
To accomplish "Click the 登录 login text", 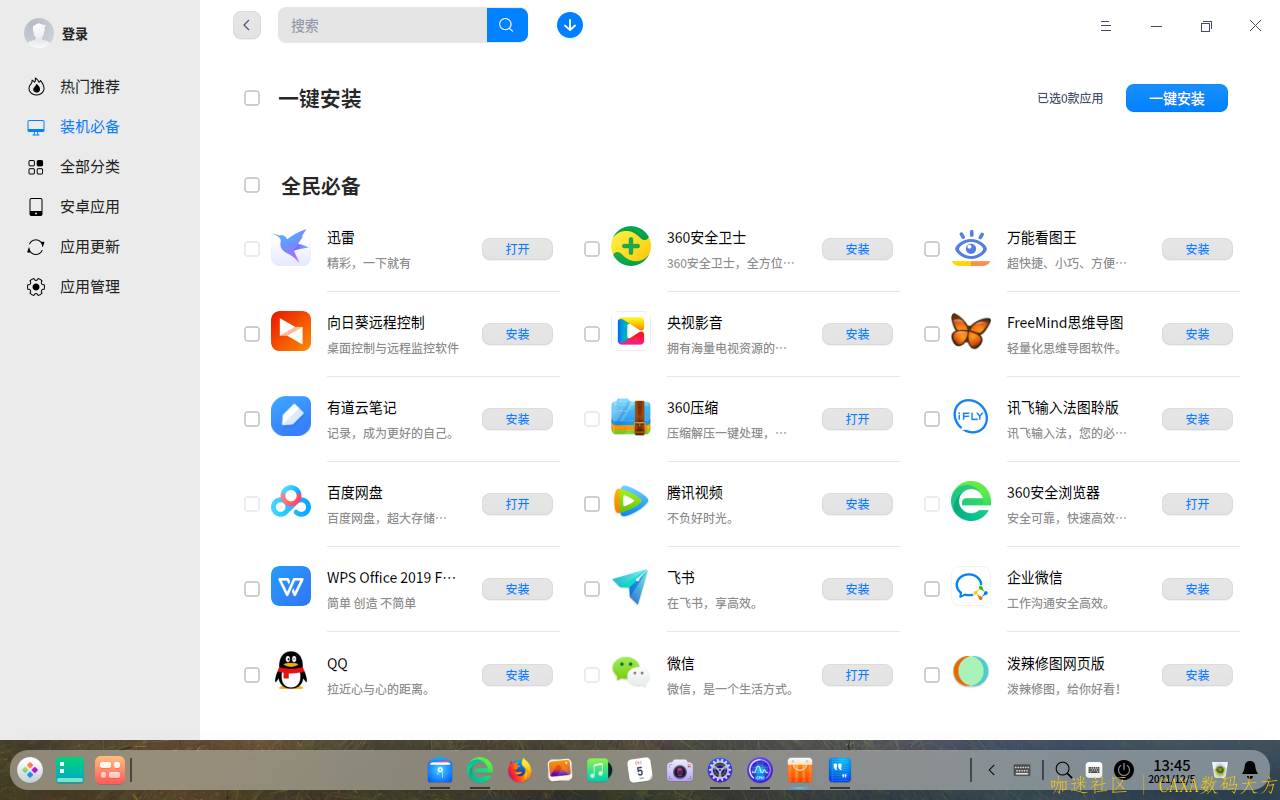I will [x=75, y=34].
